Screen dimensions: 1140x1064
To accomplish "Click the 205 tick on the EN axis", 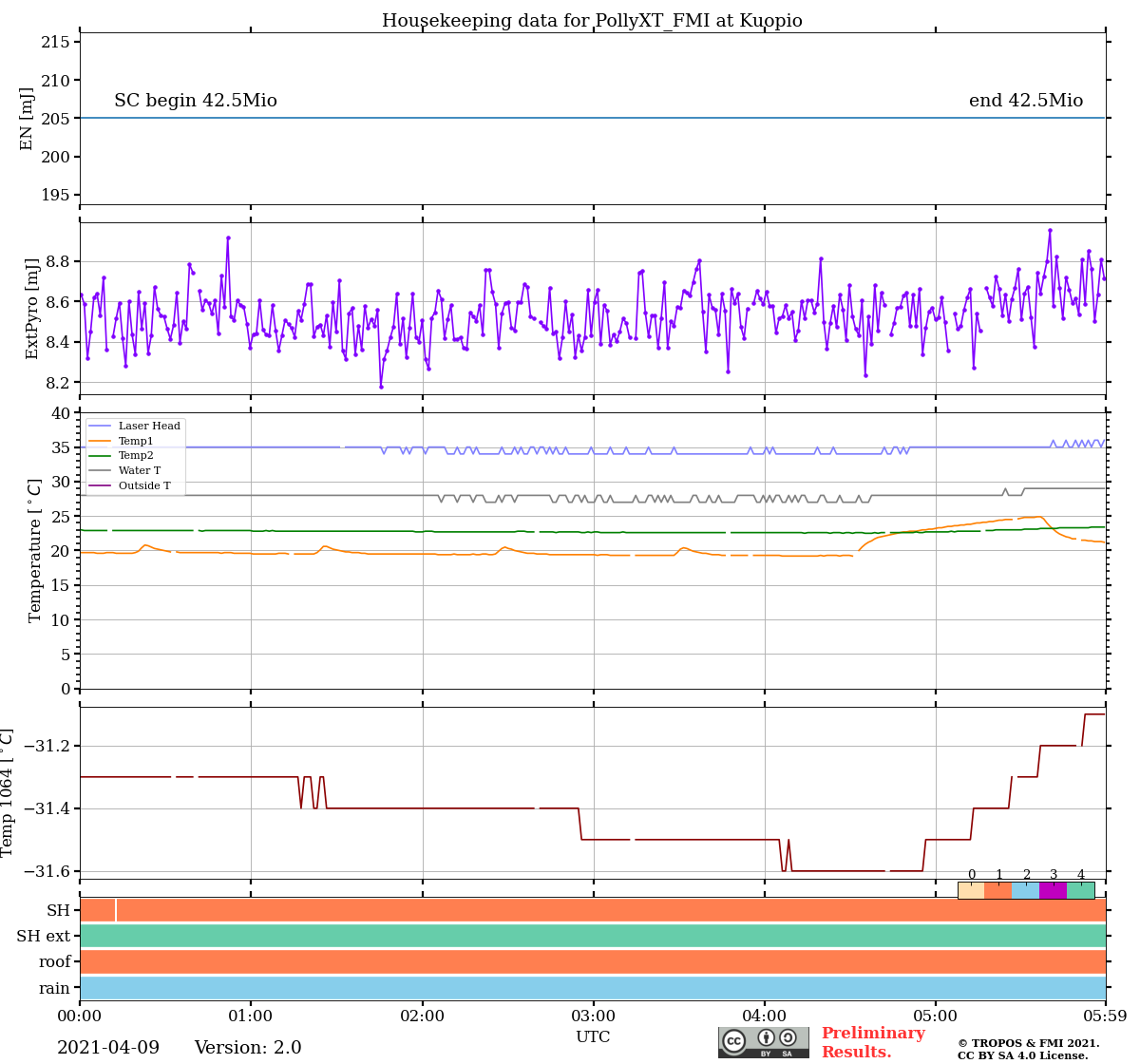I will 55,119.
